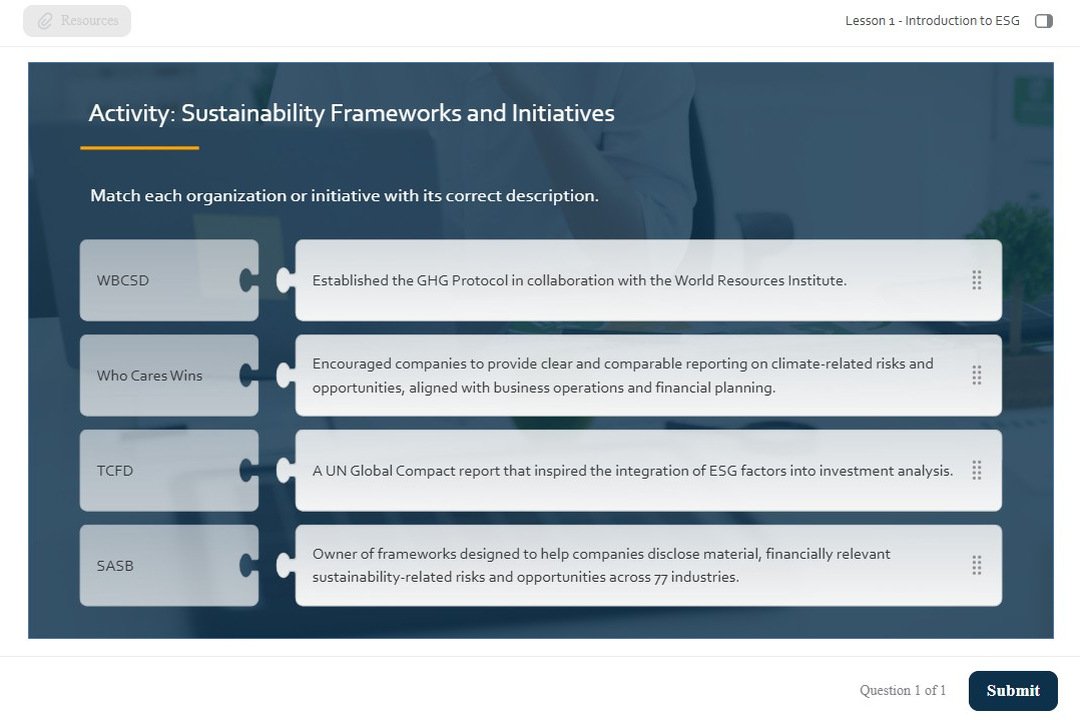The image size is (1080, 720).
Task: Click the 'A UN Global Compact report' description card
Action: click(648, 471)
